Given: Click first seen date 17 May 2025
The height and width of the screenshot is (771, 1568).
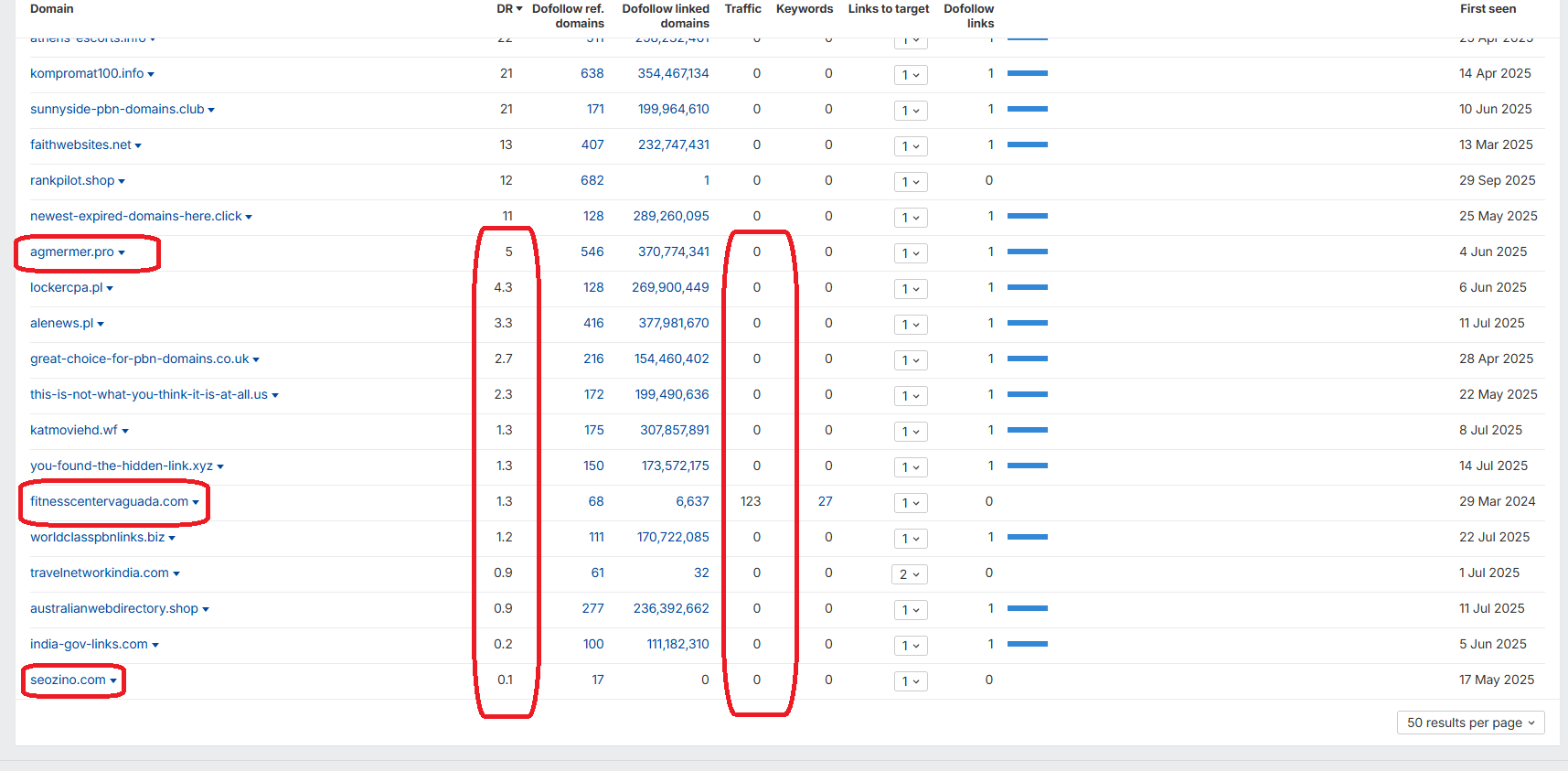Looking at the screenshot, I should pyautogui.click(x=1497, y=680).
